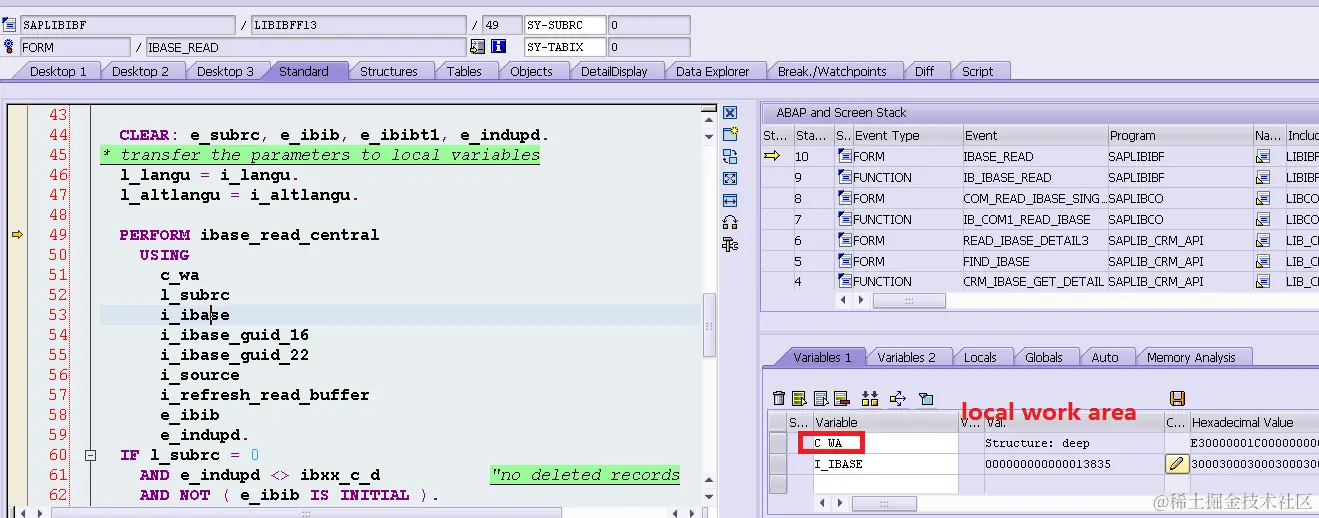Click the services headset icon
This screenshot has width=1319, height=518.
coord(730,222)
